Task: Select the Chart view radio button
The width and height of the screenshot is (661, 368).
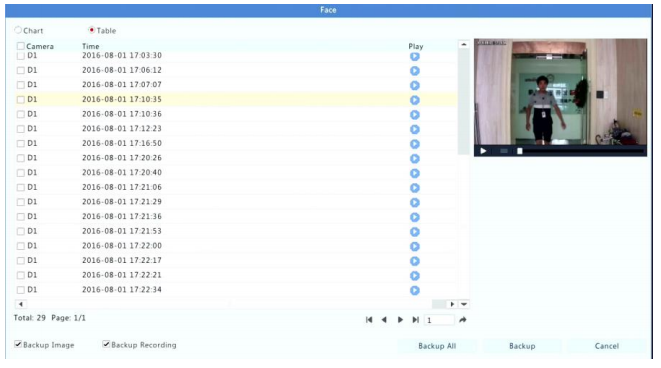Action: [18, 30]
